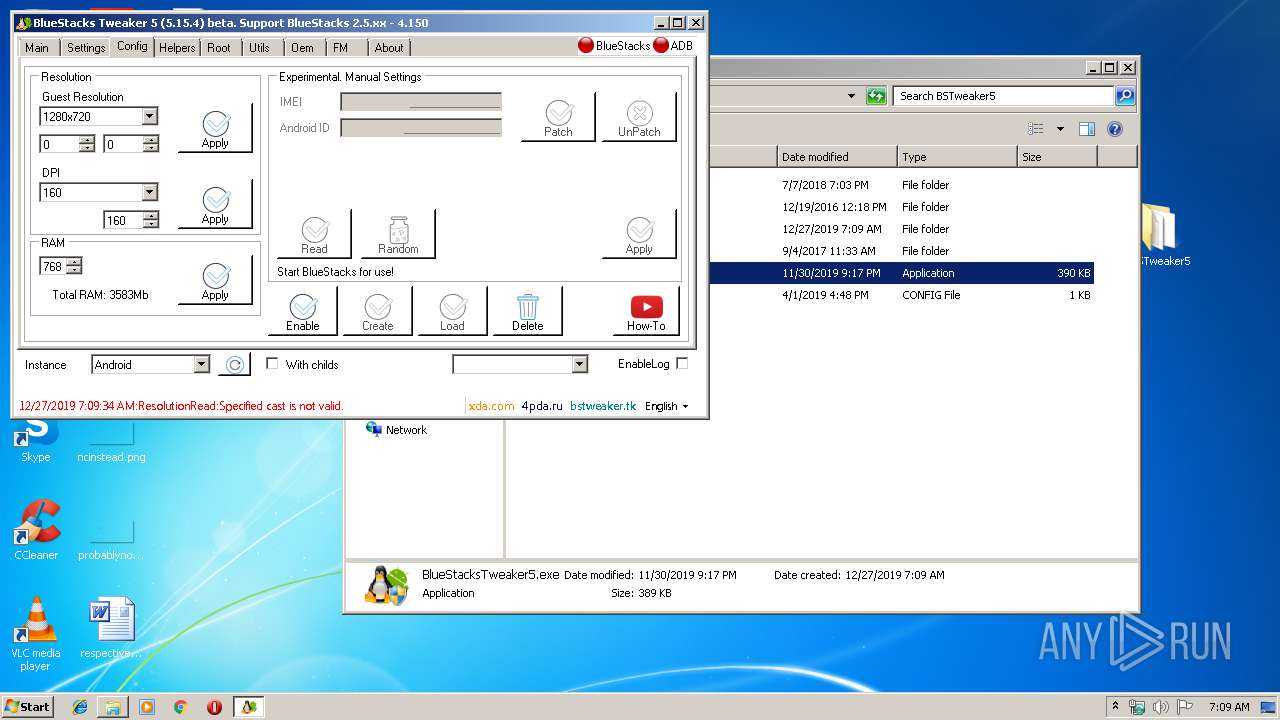Click the Explorer search magnifier icon
The height and width of the screenshot is (720, 1280).
click(1125, 96)
